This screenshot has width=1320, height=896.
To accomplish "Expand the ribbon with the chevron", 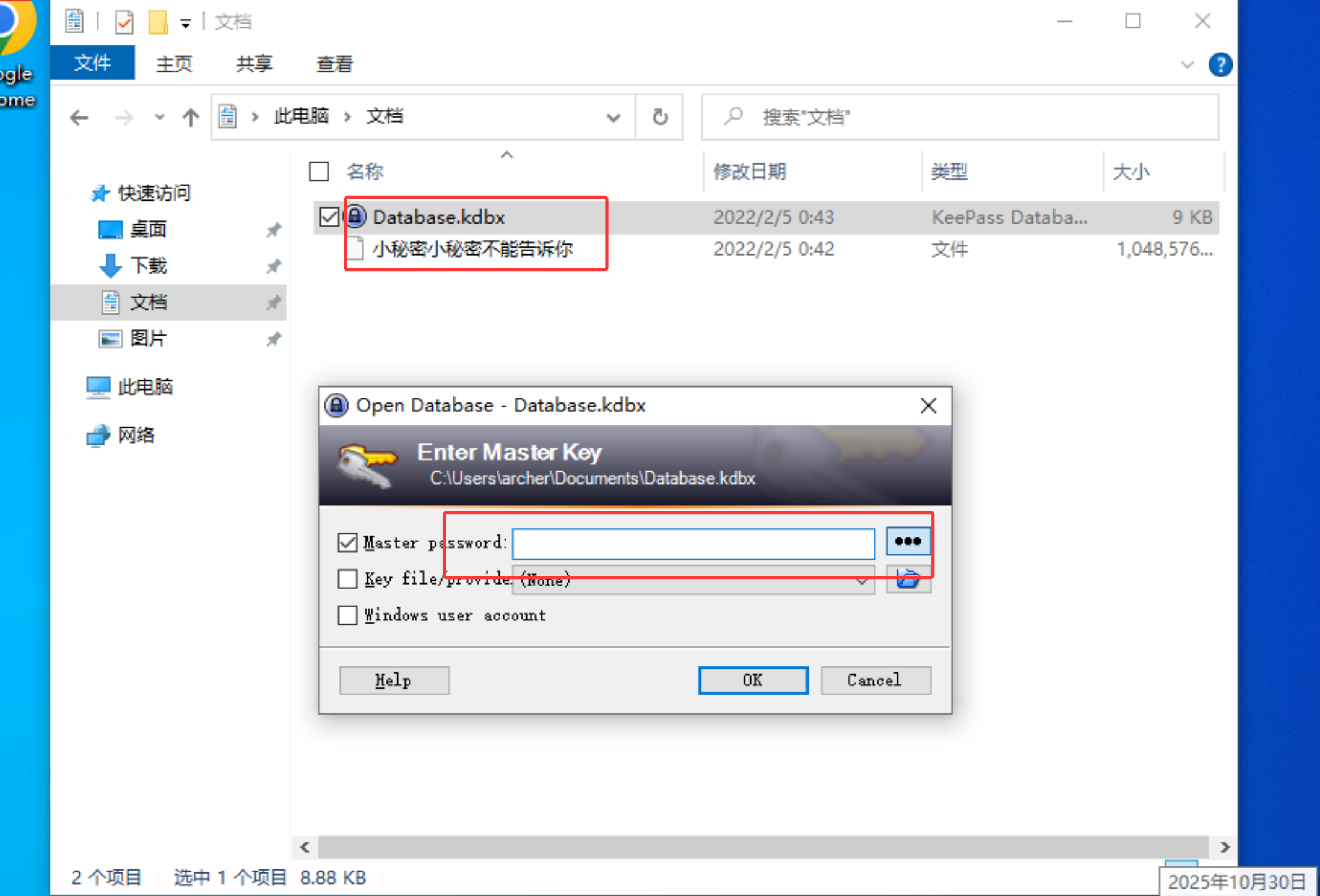I will (1187, 64).
